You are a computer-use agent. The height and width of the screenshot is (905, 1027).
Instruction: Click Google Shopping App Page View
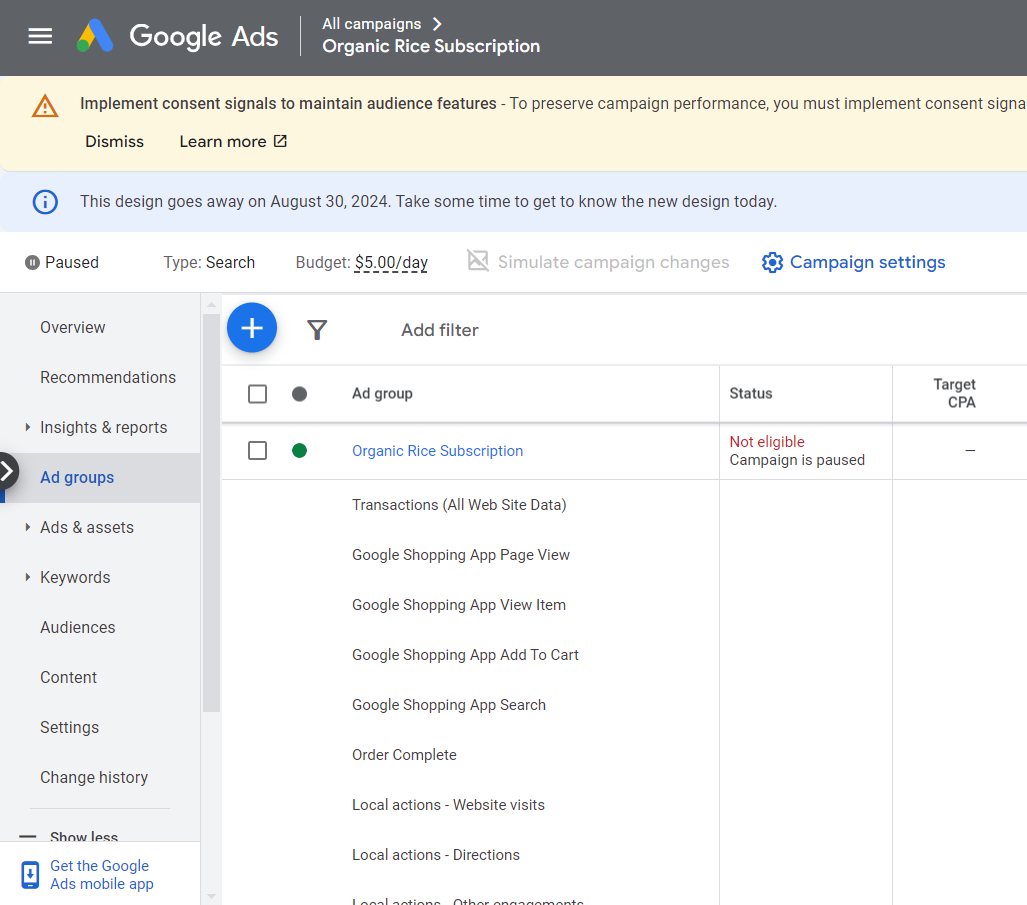click(460, 555)
